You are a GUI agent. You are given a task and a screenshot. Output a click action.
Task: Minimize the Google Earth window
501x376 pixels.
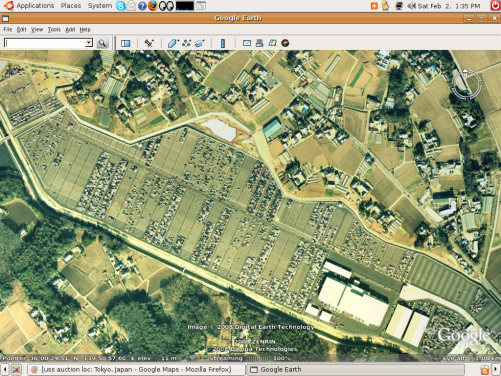coord(469,18)
